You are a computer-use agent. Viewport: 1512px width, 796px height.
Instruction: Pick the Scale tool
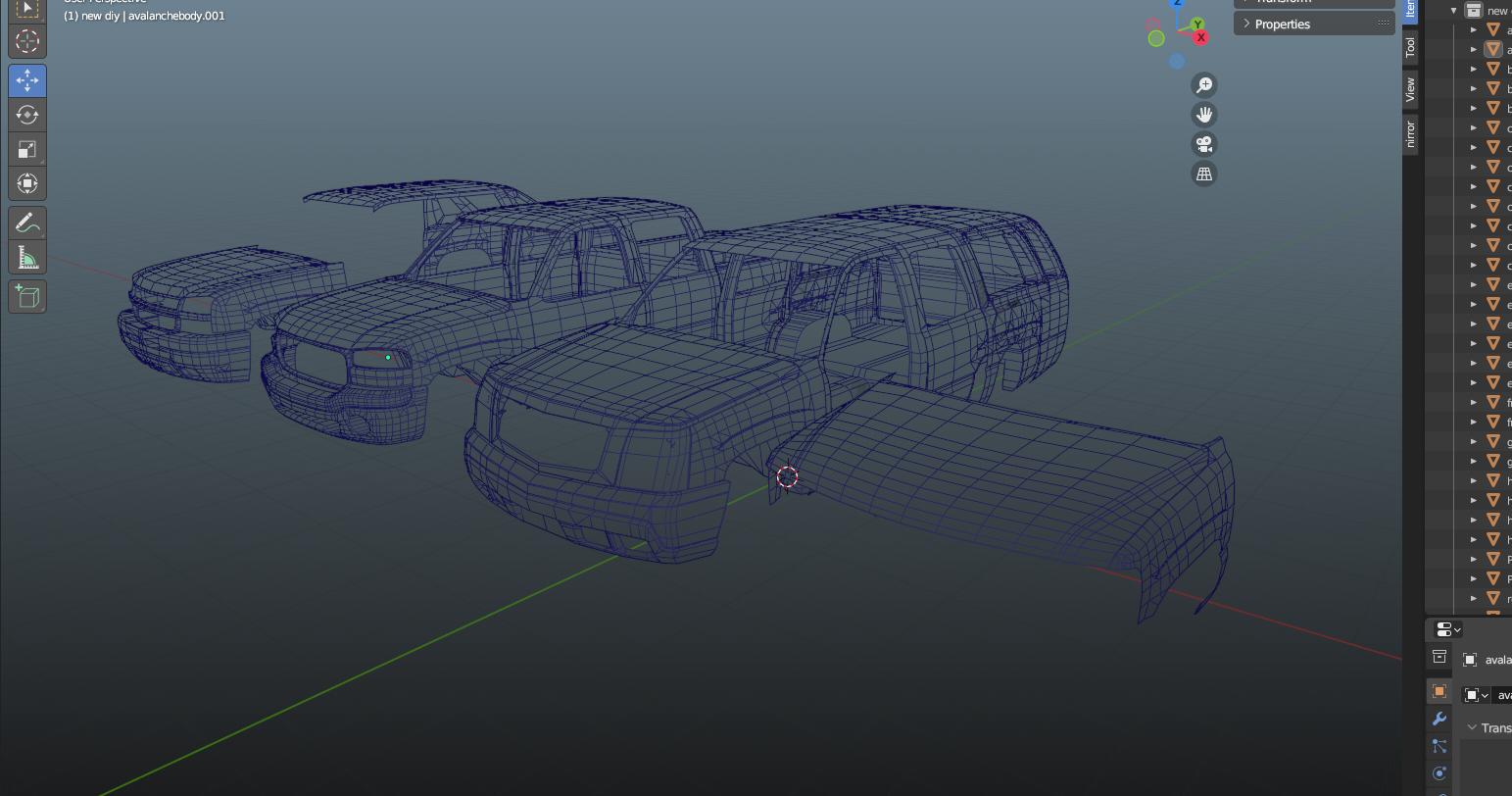pyautogui.click(x=26, y=149)
